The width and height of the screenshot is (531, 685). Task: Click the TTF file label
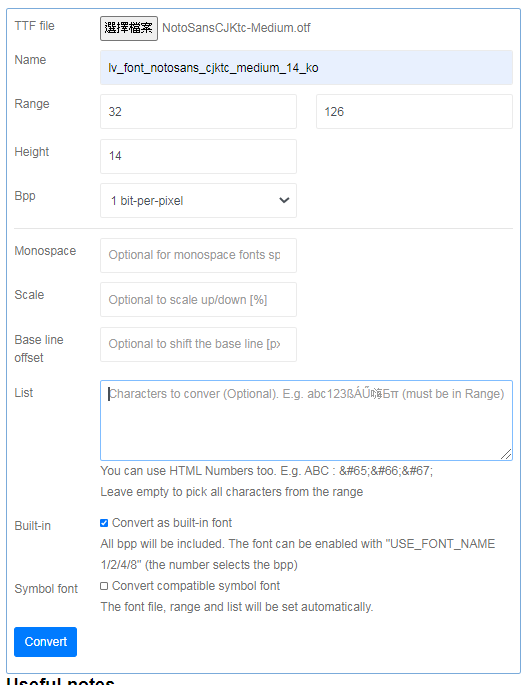click(x=35, y=26)
